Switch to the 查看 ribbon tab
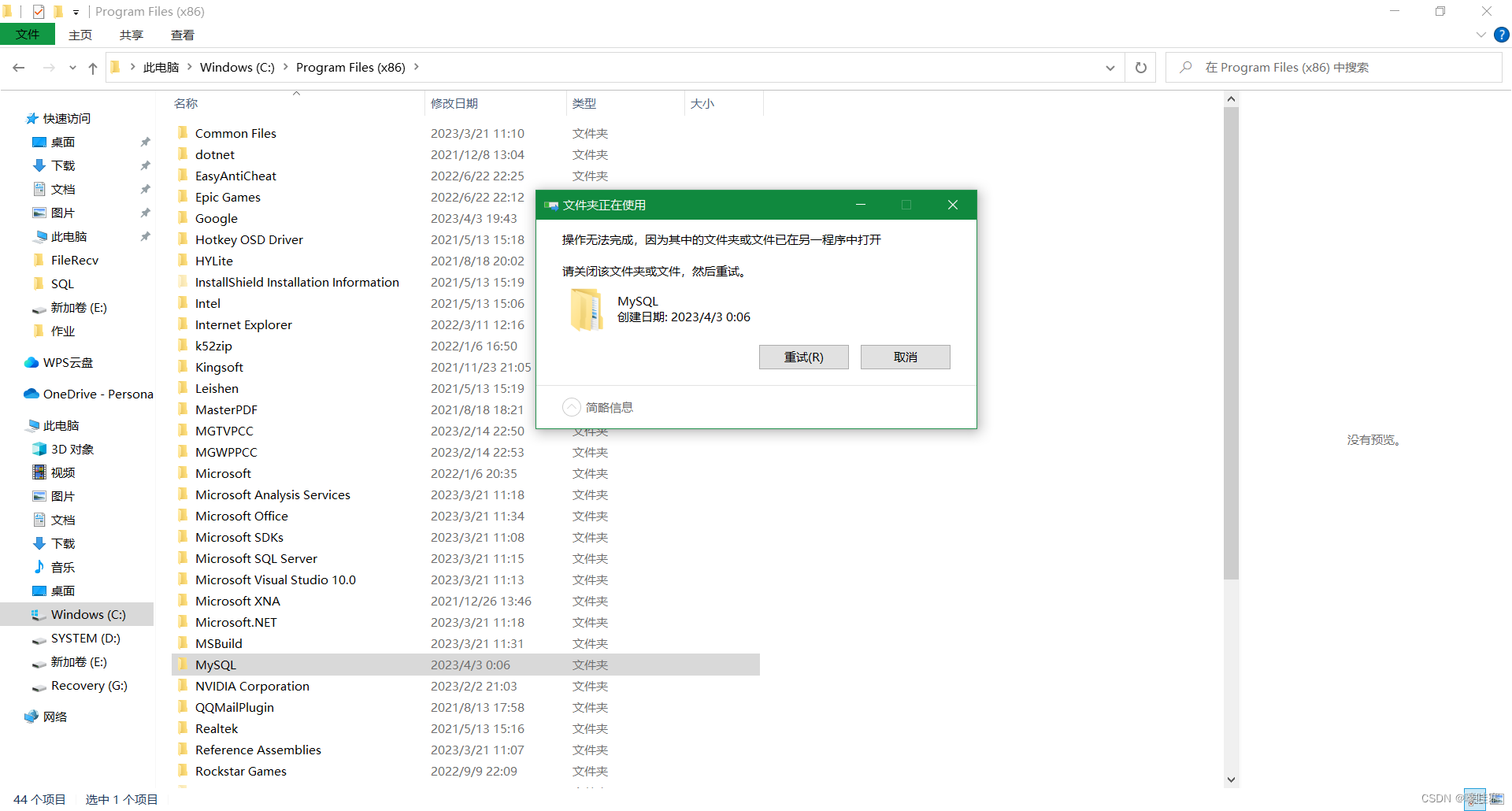The height and width of the screenshot is (811, 1512). [x=183, y=35]
